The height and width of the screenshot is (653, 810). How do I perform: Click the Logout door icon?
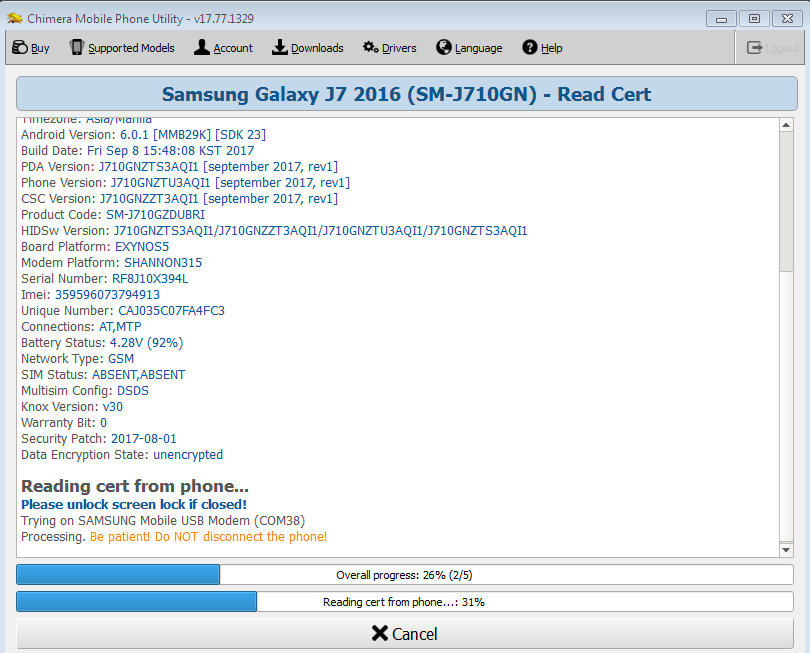[x=754, y=48]
